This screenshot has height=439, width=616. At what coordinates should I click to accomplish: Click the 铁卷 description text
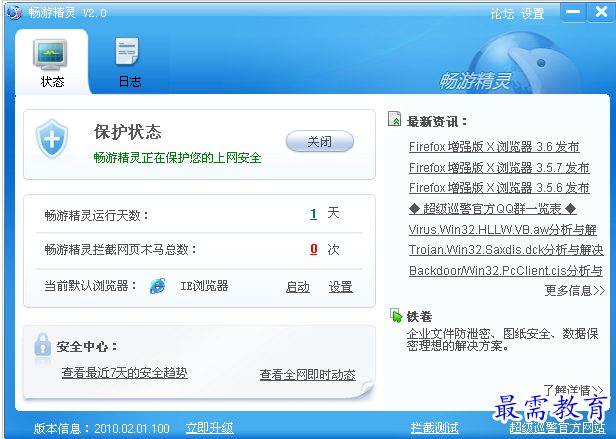coord(502,340)
